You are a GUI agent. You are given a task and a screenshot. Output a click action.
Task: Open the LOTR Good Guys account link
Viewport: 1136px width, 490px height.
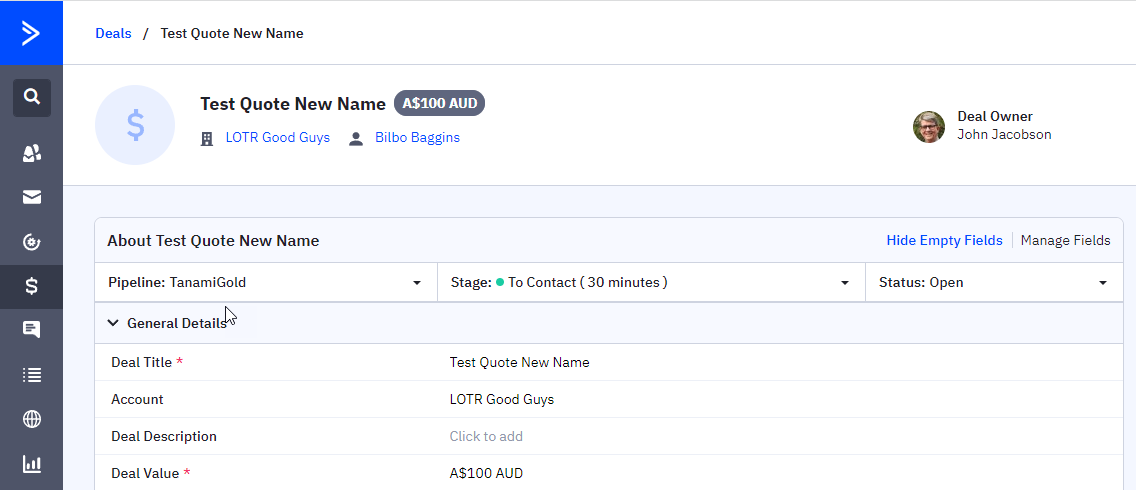[x=277, y=138]
